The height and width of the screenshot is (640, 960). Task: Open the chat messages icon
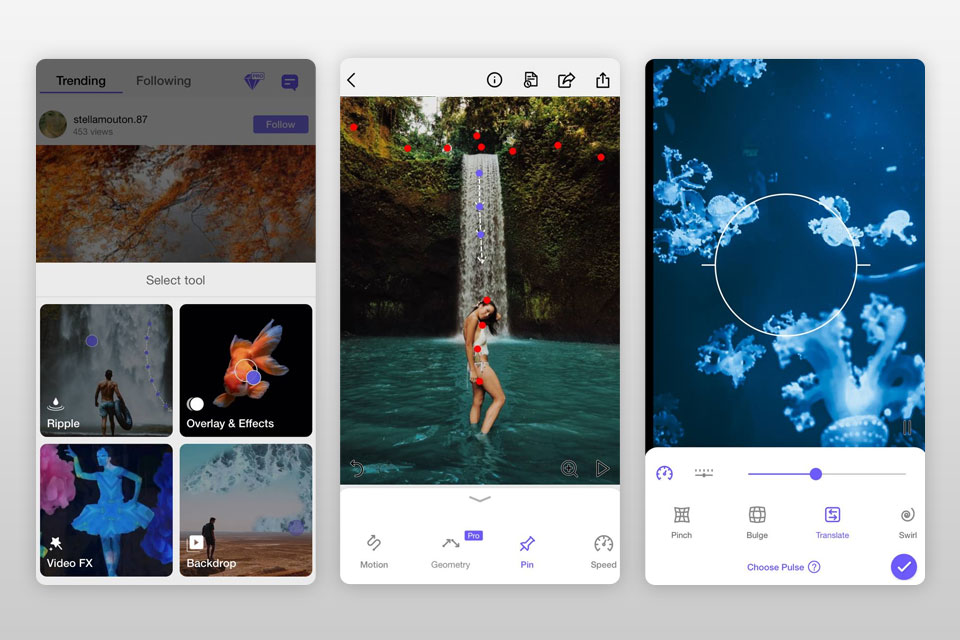290,81
